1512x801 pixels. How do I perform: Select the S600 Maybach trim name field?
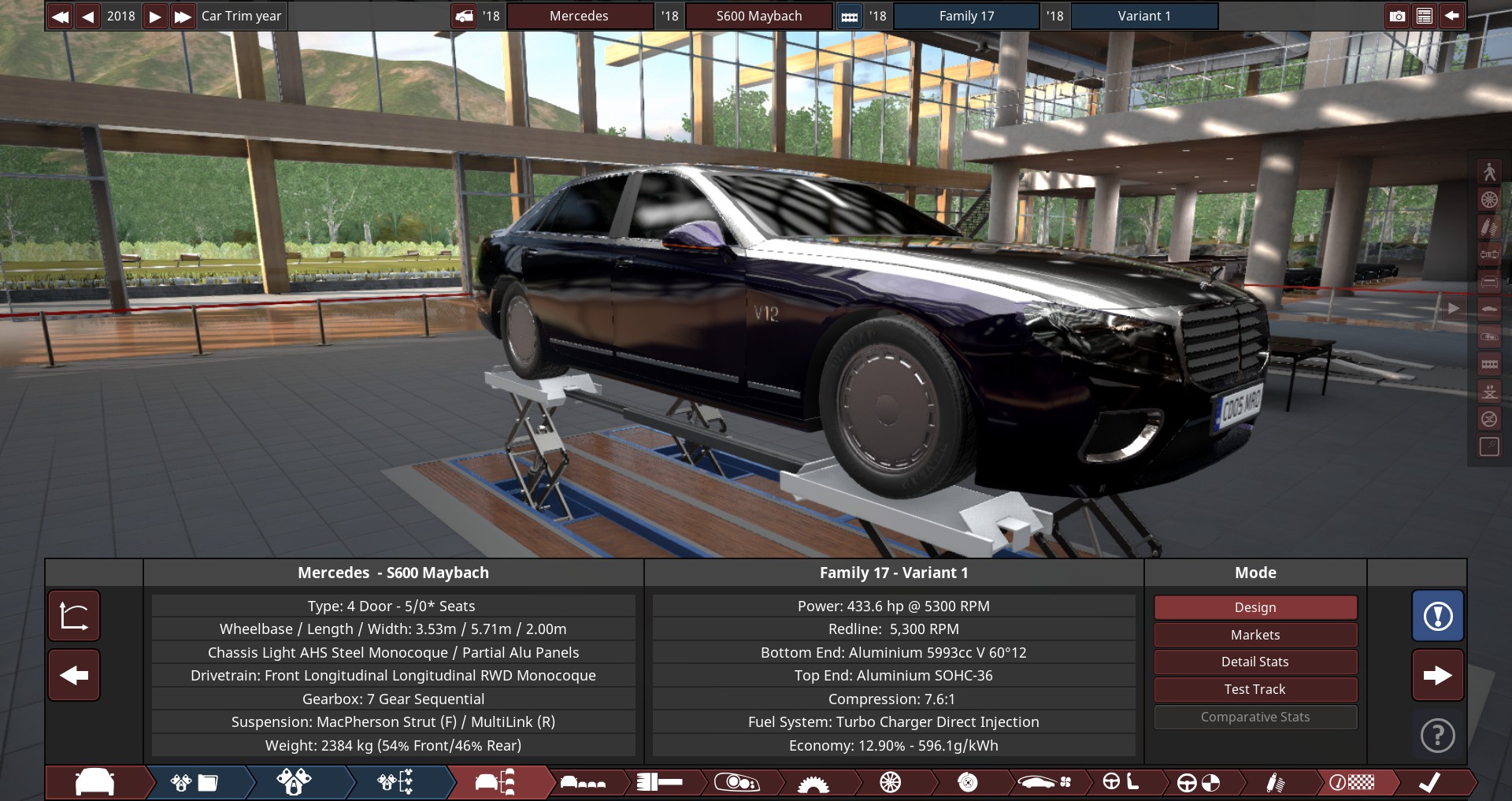[x=758, y=16]
